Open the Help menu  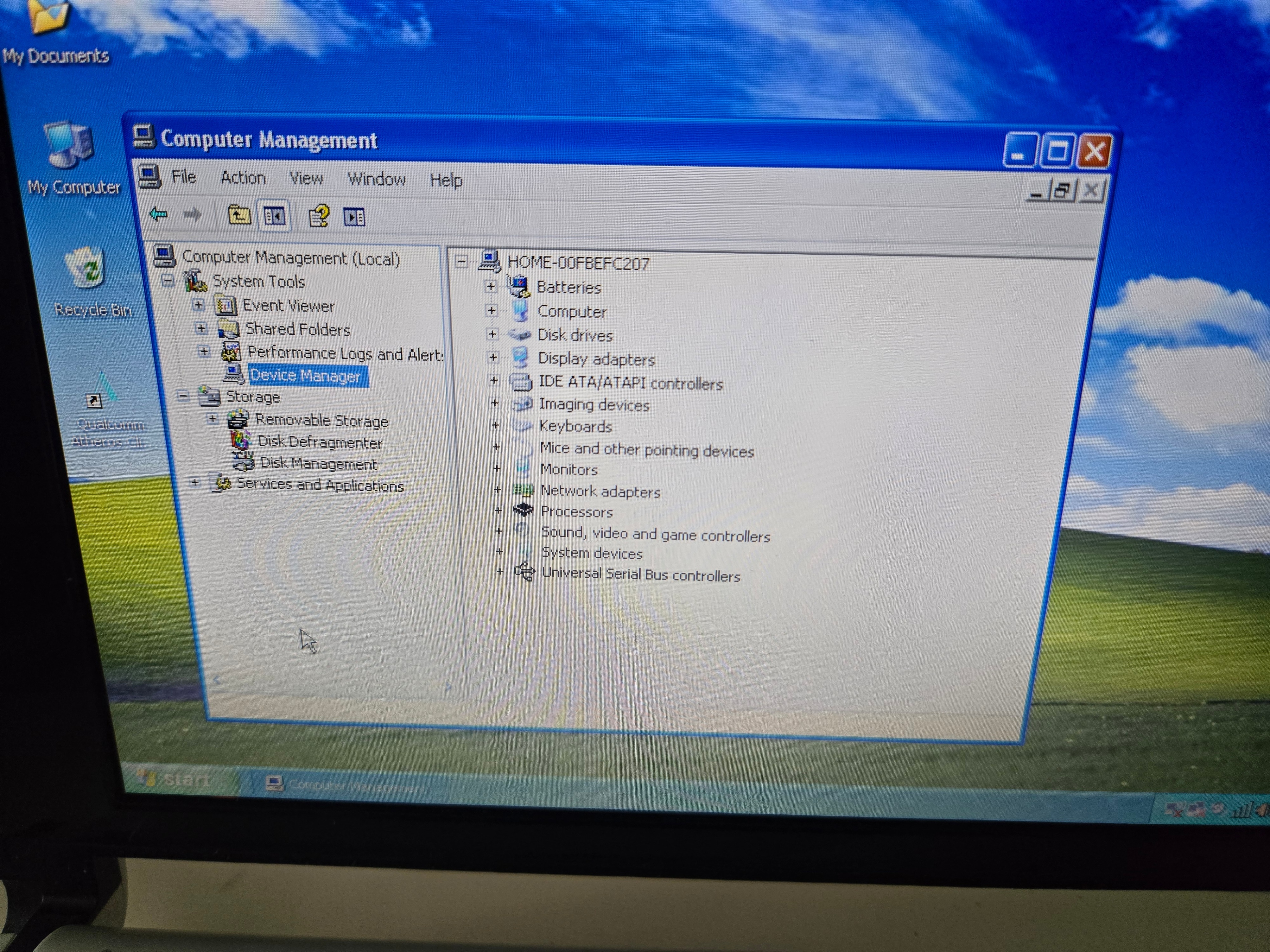coord(446,180)
